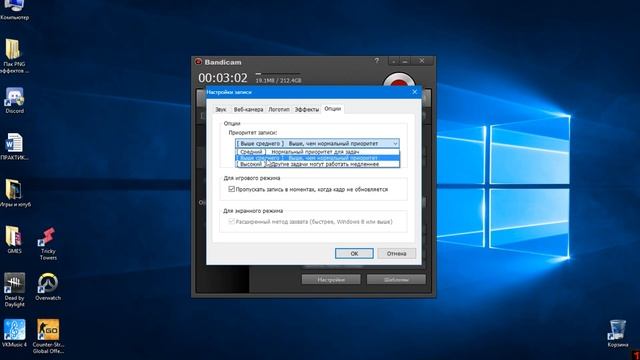
Task: Confirm settings with OK button
Action: pyautogui.click(x=354, y=253)
